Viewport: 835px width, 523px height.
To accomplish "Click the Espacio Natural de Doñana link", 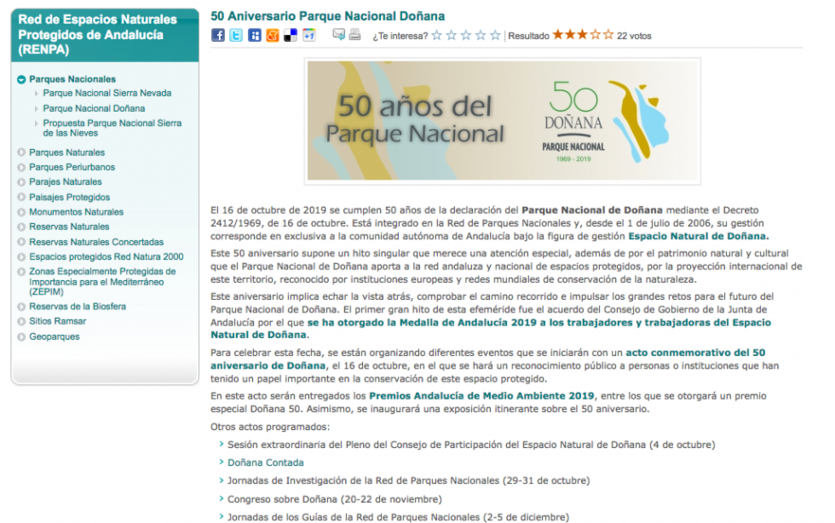I will tap(697, 236).
